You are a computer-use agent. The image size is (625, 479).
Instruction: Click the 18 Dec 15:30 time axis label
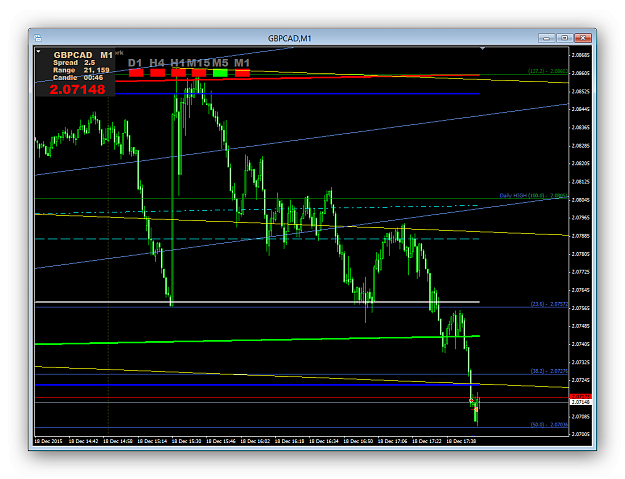(186, 441)
